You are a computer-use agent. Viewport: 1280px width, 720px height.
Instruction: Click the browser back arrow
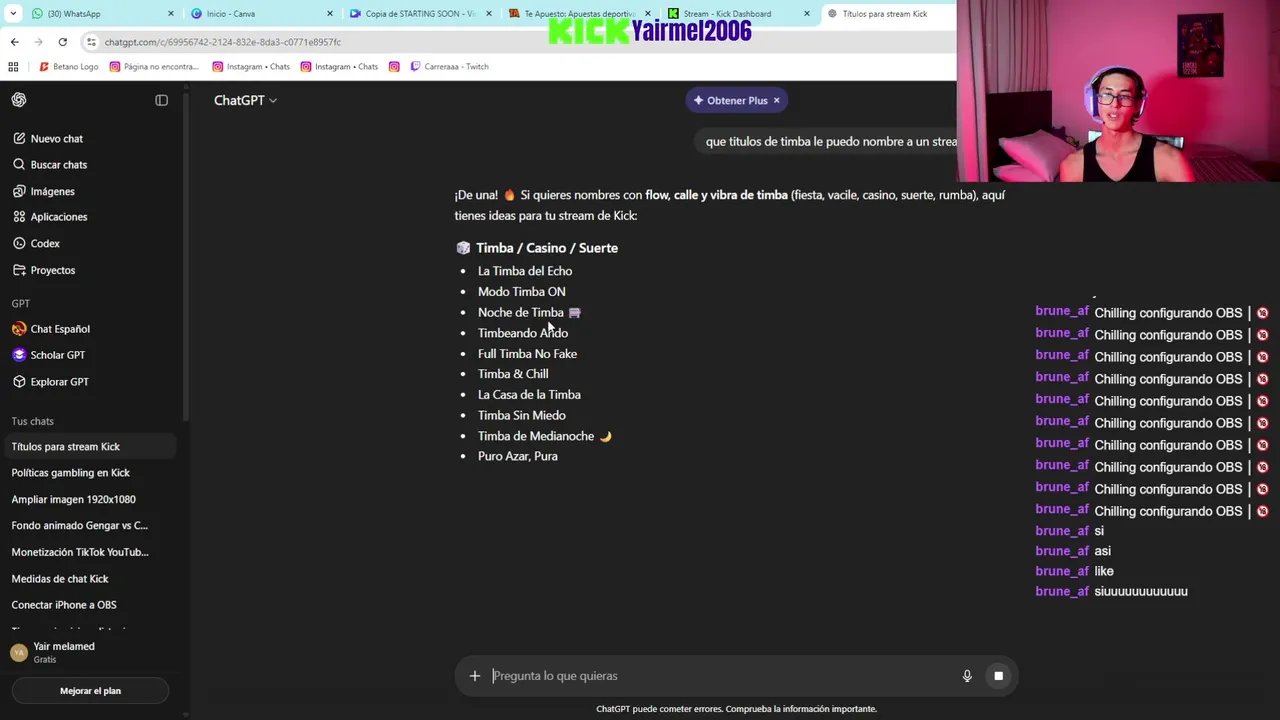click(14, 42)
